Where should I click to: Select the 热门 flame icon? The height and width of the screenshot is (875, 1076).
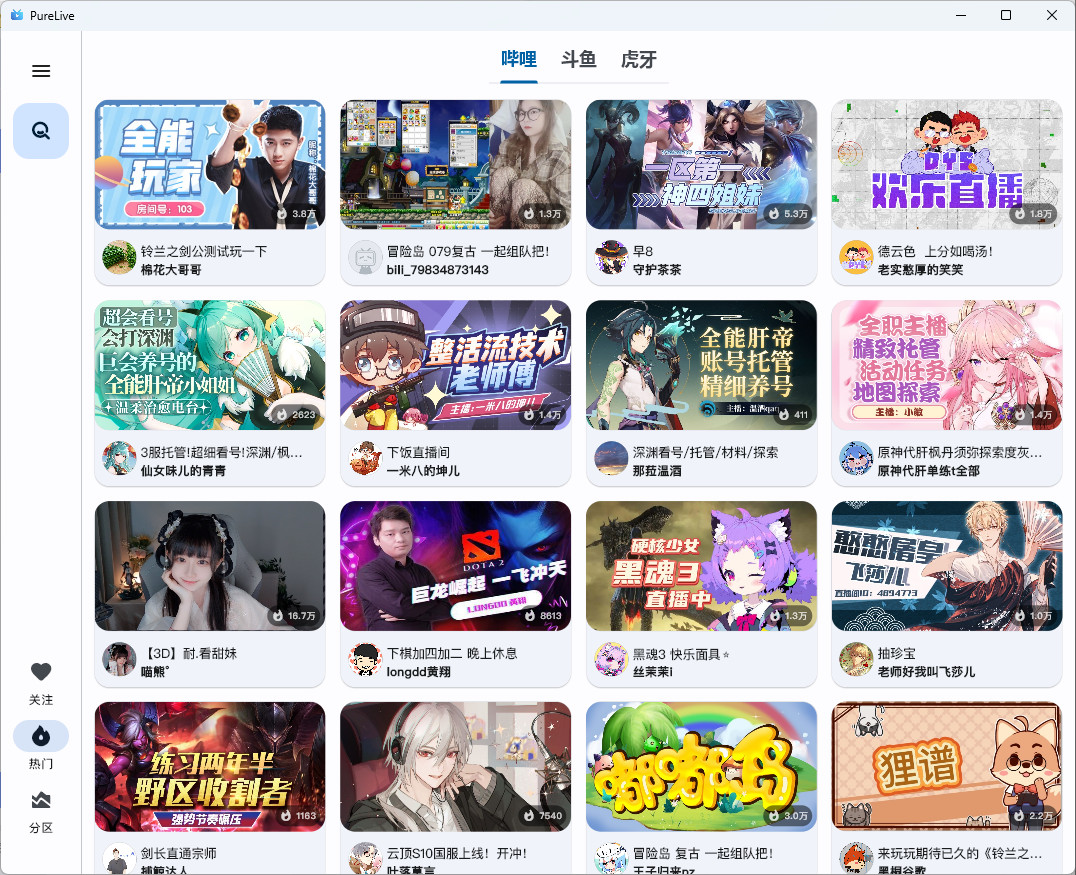pyautogui.click(x=41, y=736)
